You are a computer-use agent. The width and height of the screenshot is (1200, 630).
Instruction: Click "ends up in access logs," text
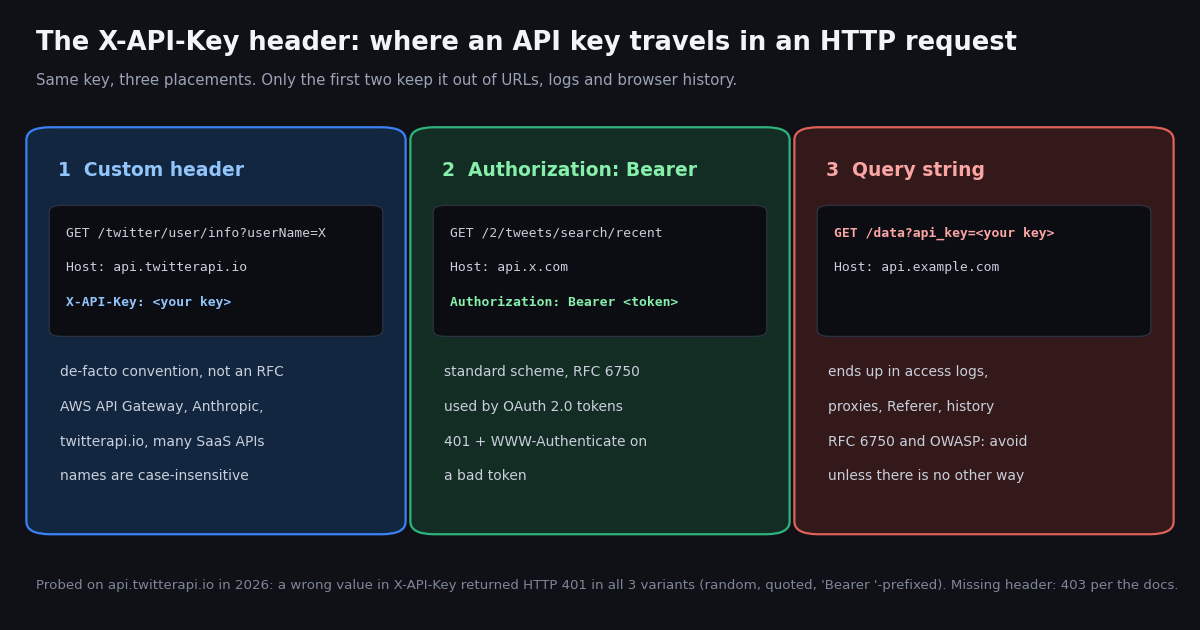908,372
